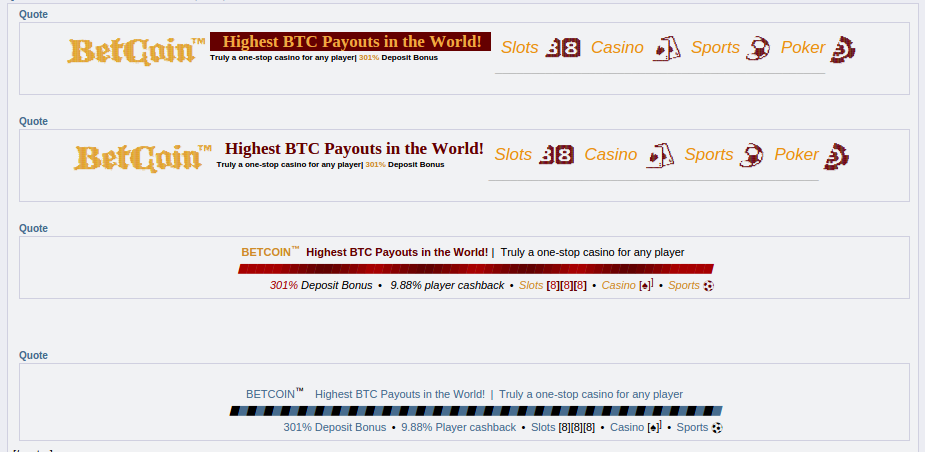Click the playing cards icon in the plain-headline banner

pyautogui.click(x=661, y=155)
